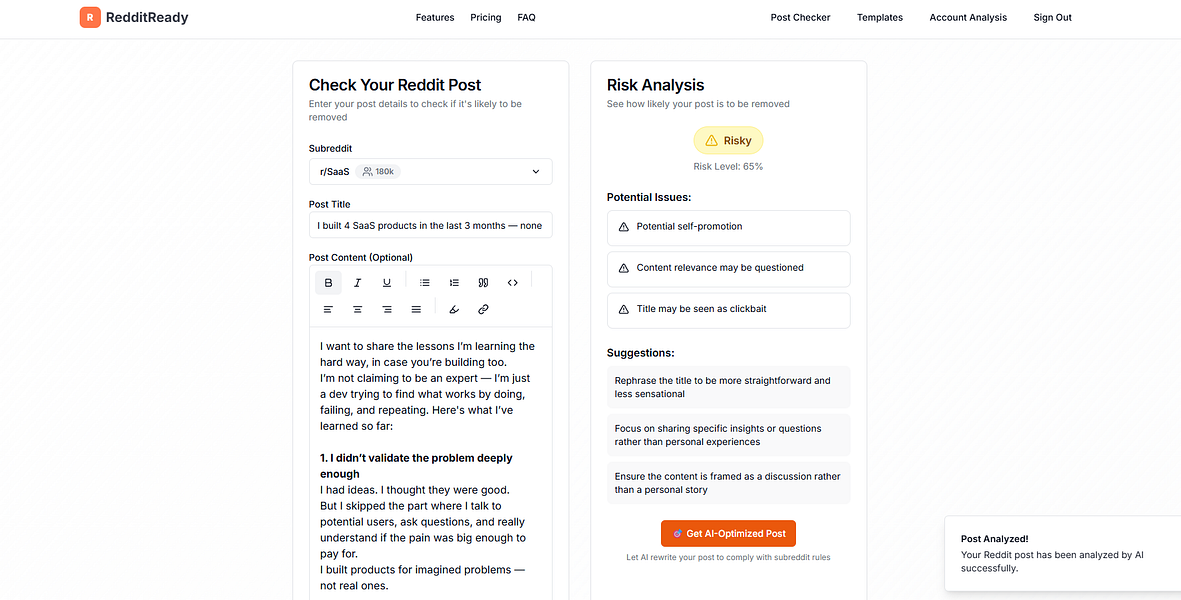Click Get AI-Optimized Post button
Image resolution: width=1181 pixels, height=600 pixels.
tap(729, 533)
